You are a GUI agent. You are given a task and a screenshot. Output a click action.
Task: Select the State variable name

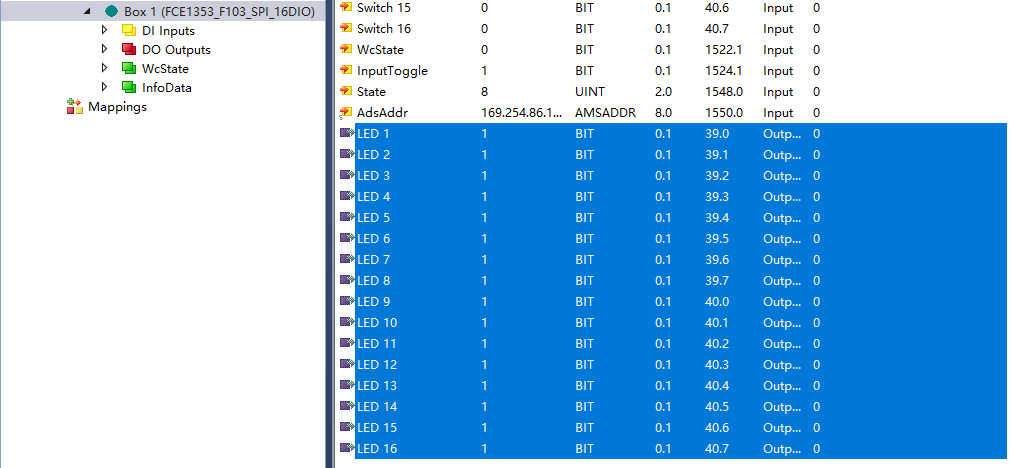tap(371, 92)
